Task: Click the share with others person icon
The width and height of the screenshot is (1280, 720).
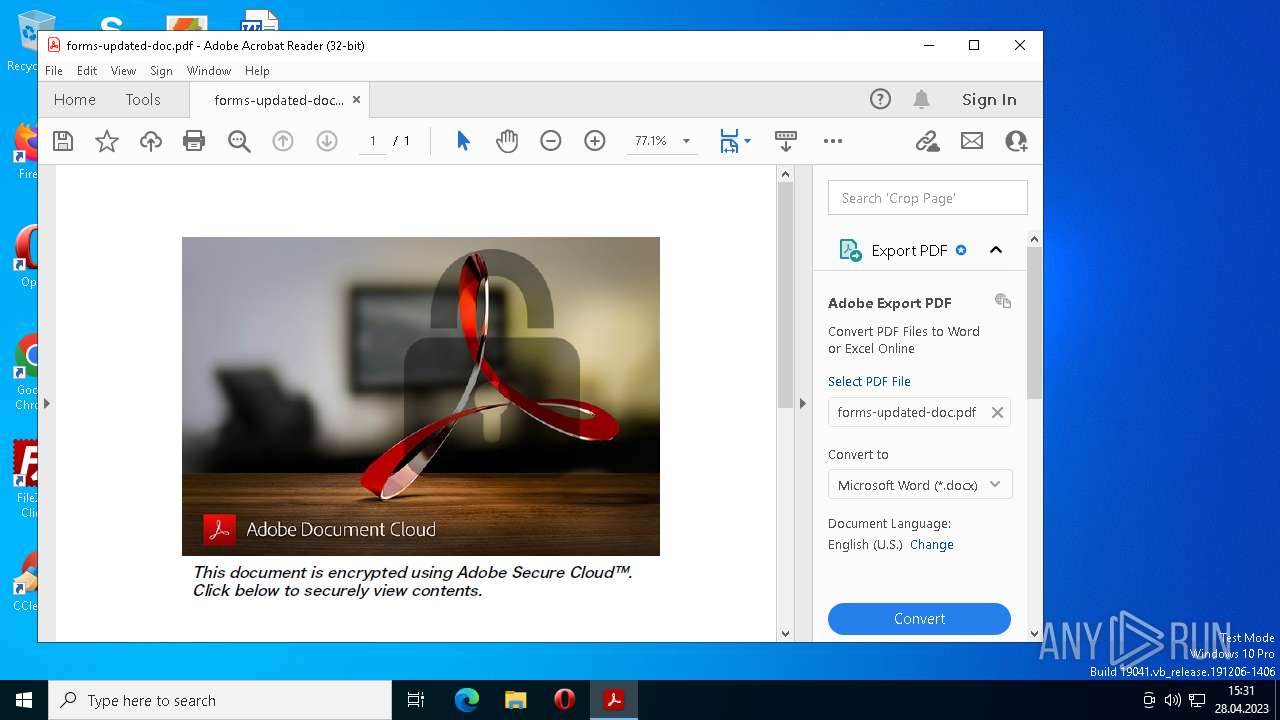Action: pos(1016,141)
